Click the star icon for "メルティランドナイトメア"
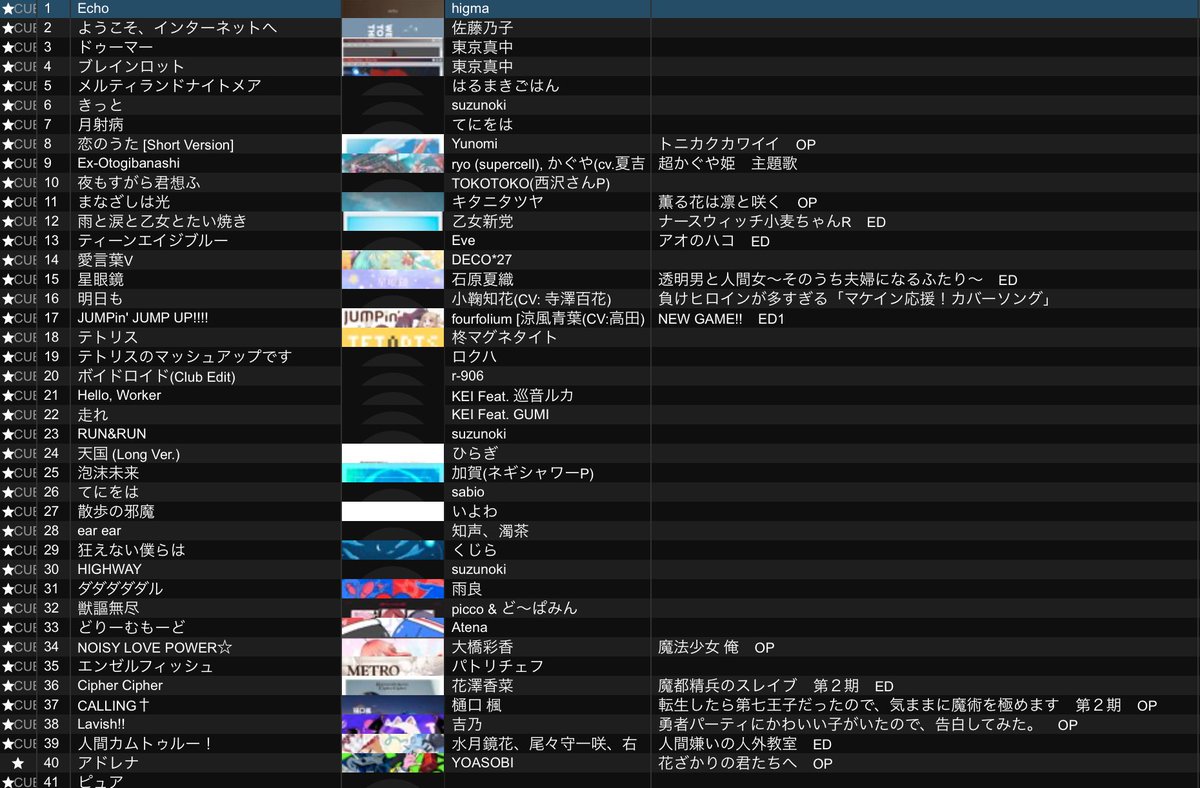The width and height of the screenshot is (1200, 788). point(8,85)
